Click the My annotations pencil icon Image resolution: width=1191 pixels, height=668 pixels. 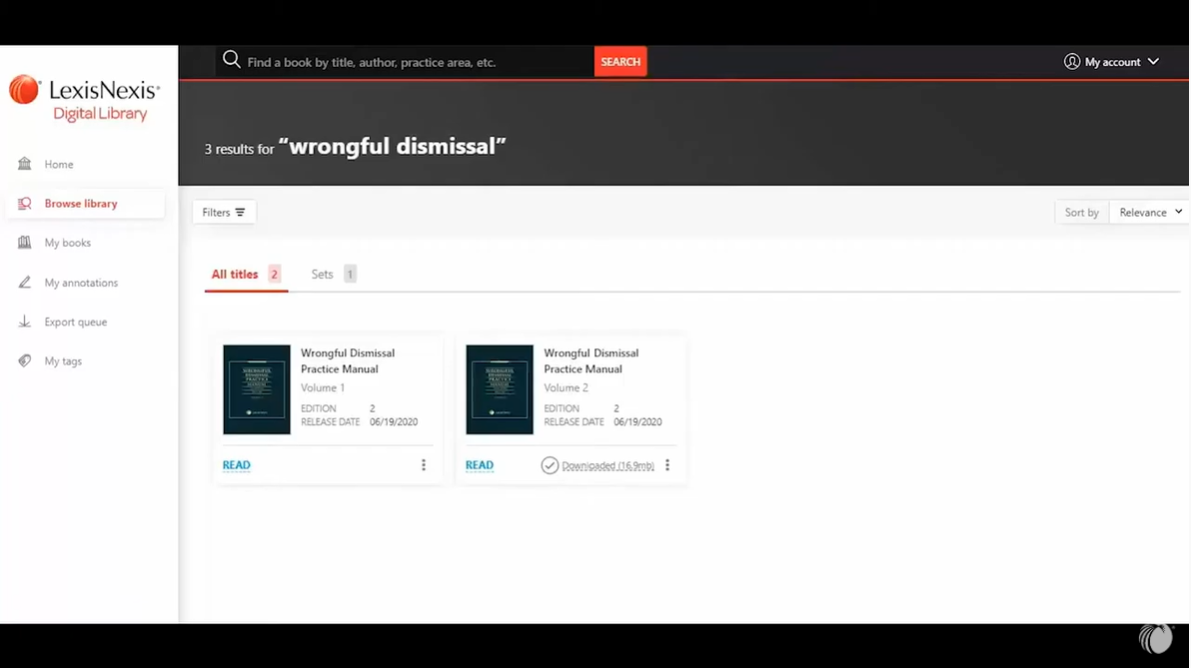point(25,282)
